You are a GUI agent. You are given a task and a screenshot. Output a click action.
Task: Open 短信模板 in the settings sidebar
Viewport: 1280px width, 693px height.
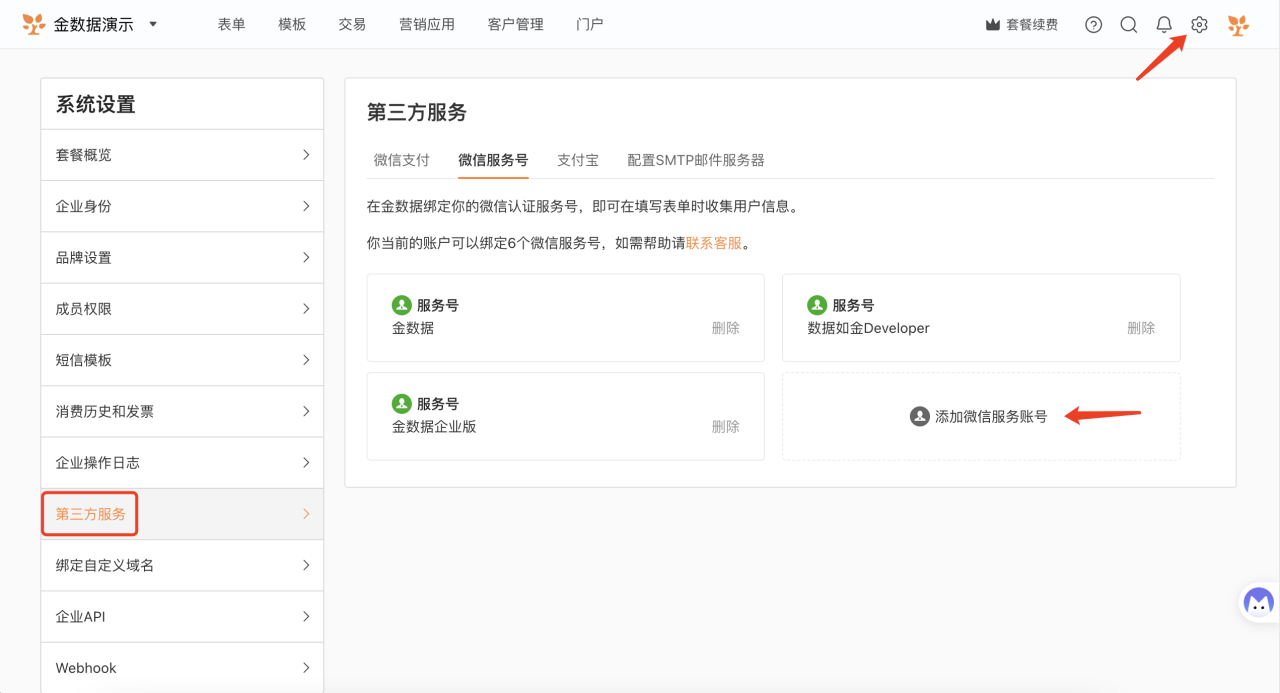(x=182, y=360)
